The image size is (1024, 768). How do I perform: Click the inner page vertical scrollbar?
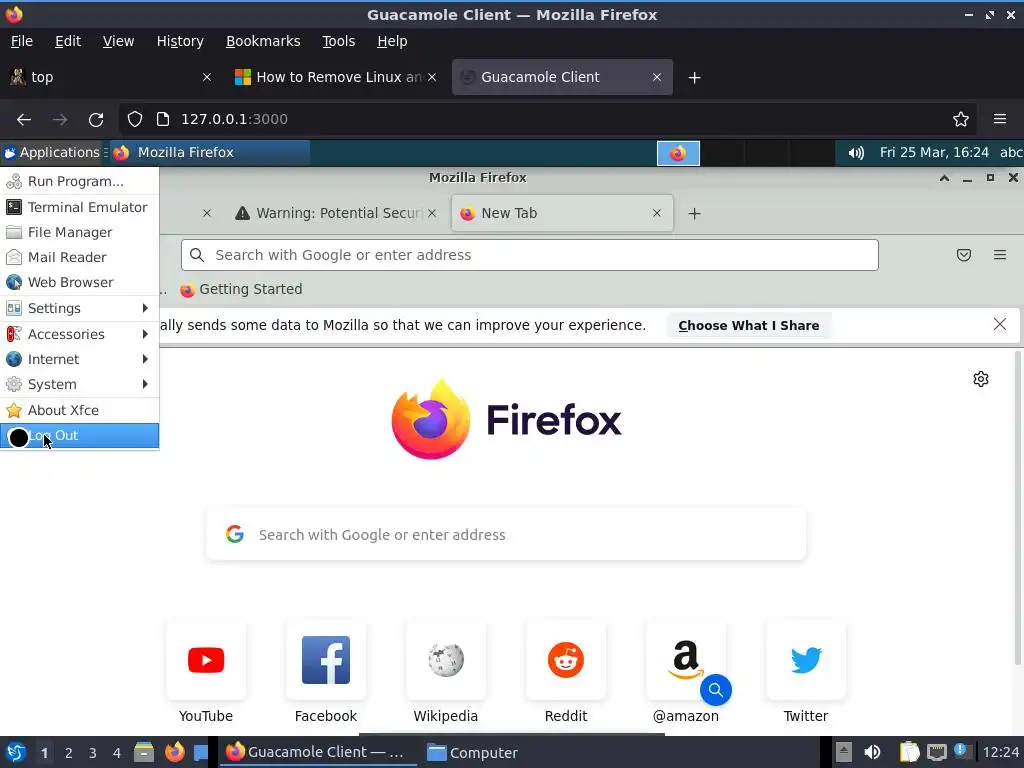pos(1017,509)
